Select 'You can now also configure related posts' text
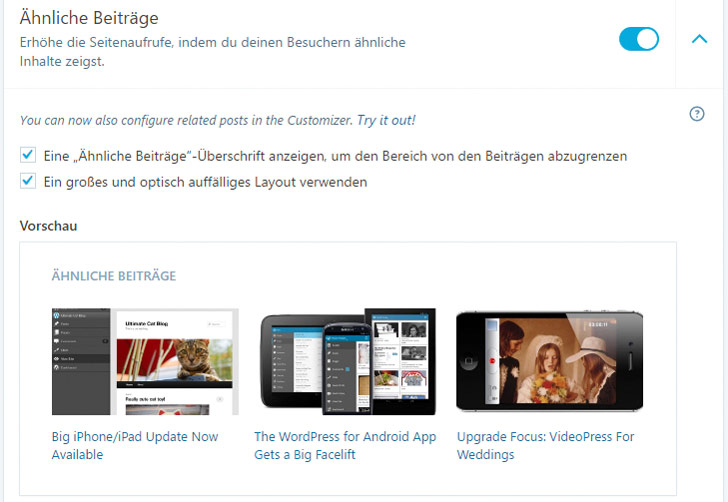 coord(186,120)
